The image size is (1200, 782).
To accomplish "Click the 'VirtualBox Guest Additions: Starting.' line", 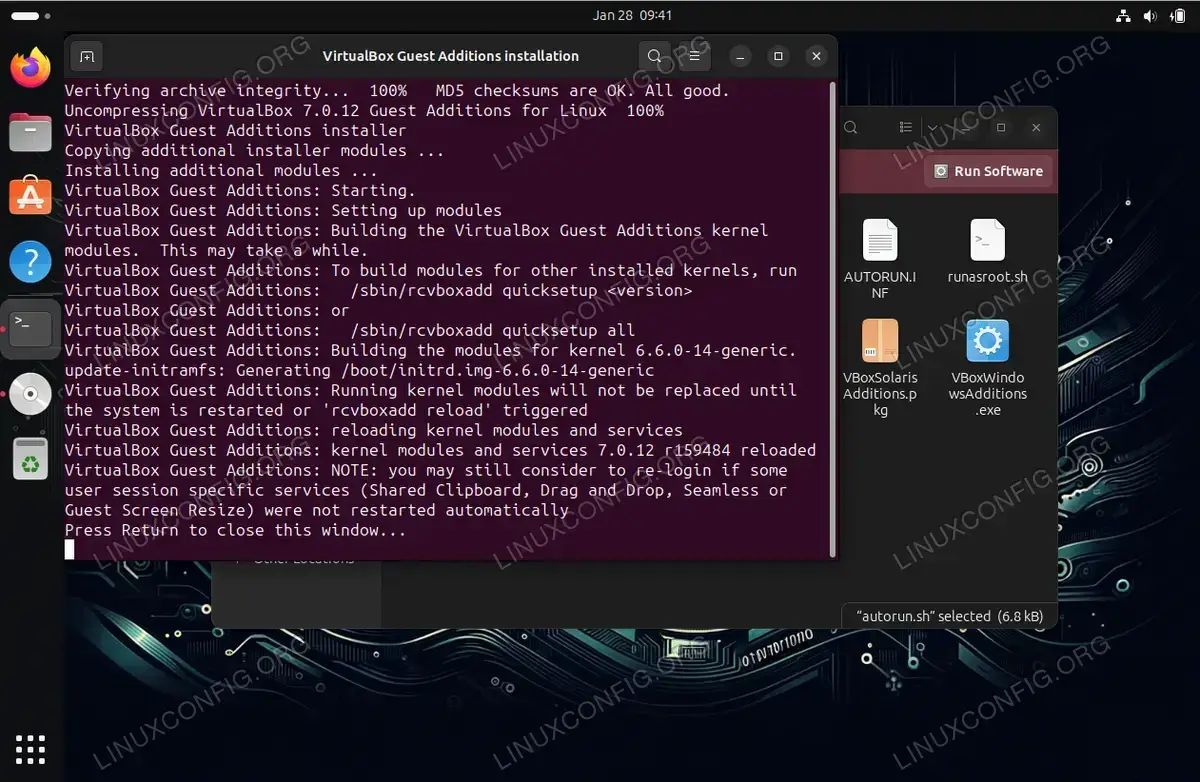I will tap(240, 190).
